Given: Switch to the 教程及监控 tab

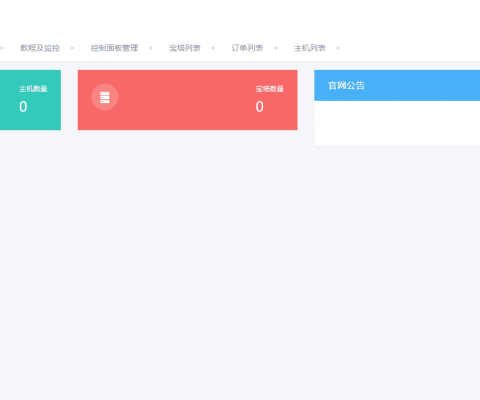Looking at the screenshot, I should [40, 48].
